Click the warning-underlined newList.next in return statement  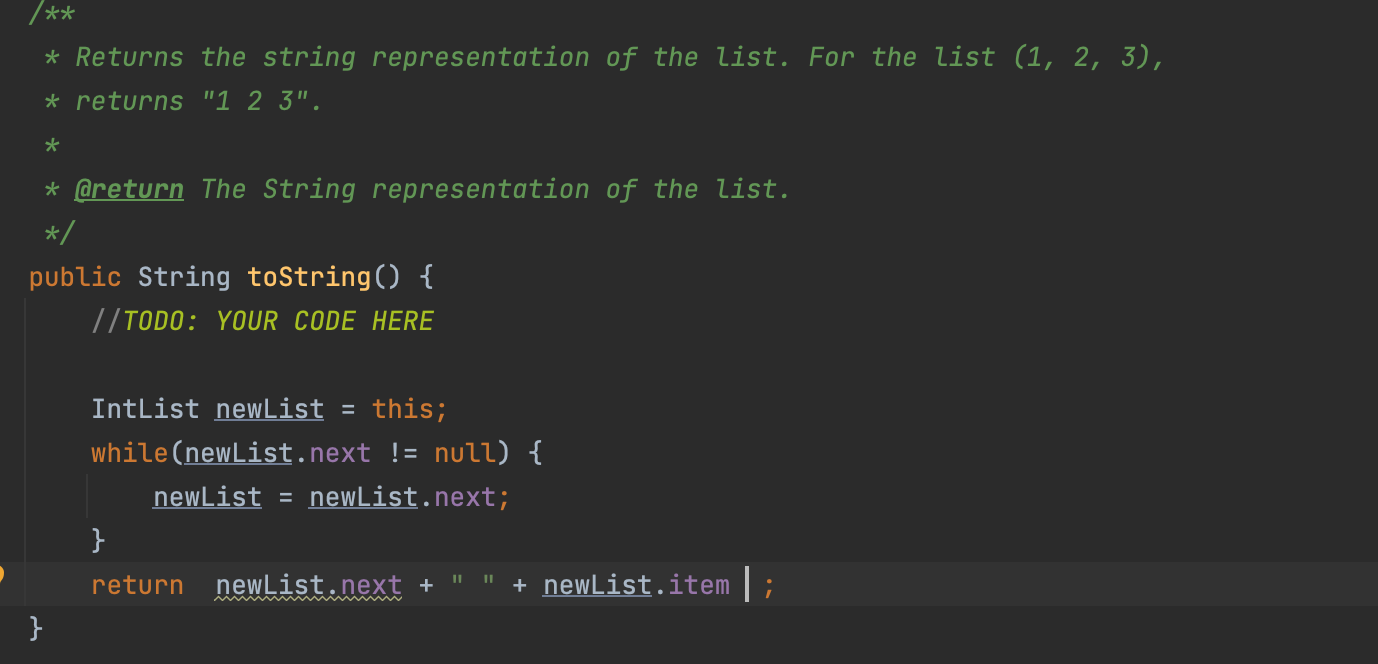point(308,585)
